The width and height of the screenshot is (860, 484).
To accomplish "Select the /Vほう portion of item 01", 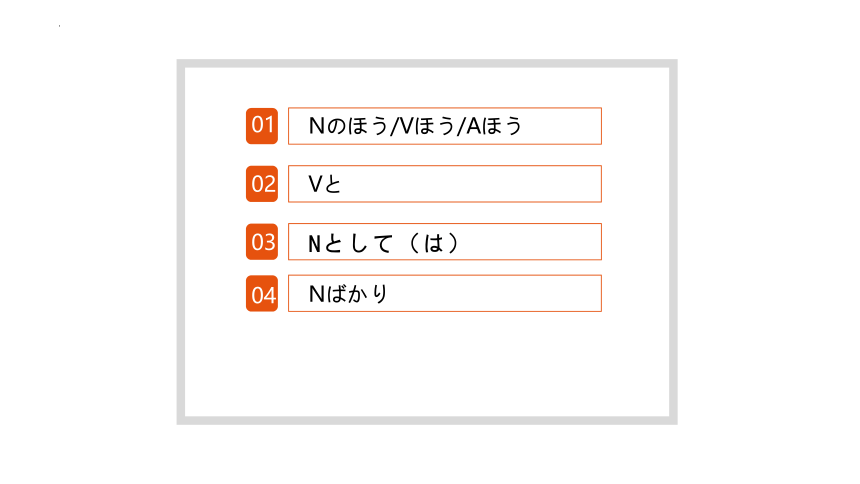I will pyautogui.click(x=422, y=126).
